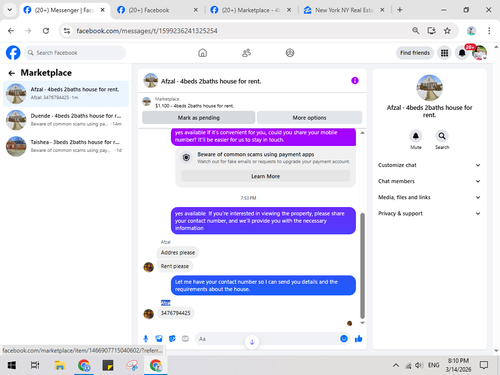Click the listing thumbnail in right panel
This screenshot has width=500, height=375.
click(429, 88)
